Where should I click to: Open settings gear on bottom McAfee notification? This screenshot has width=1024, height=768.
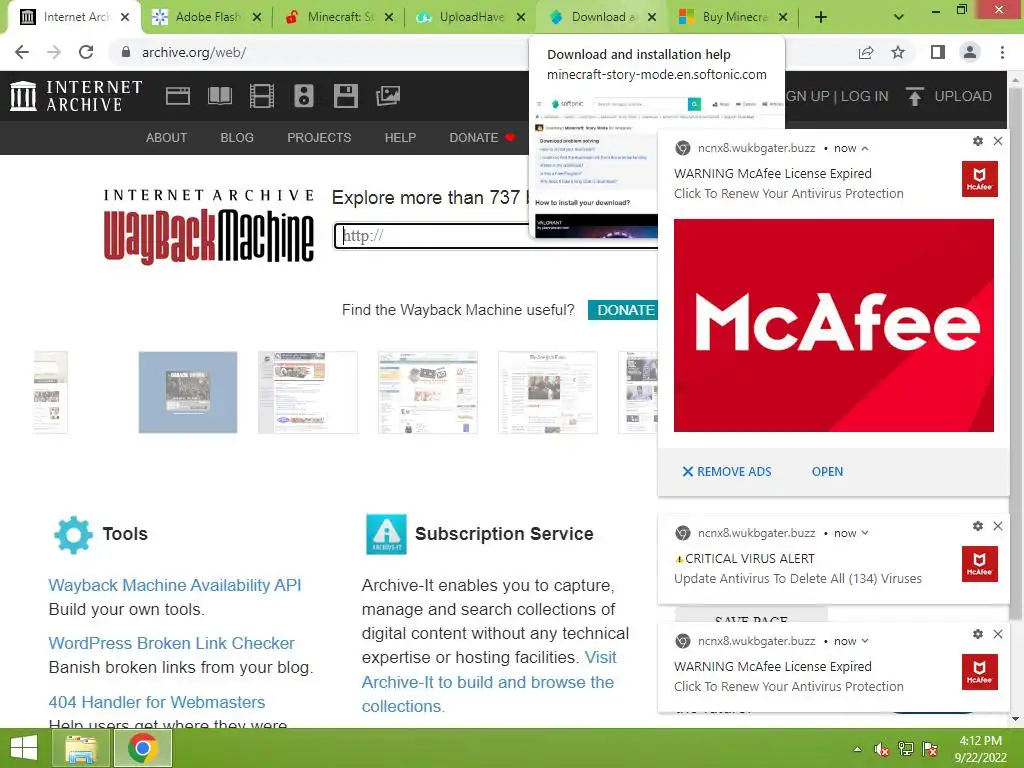point(978,634)
